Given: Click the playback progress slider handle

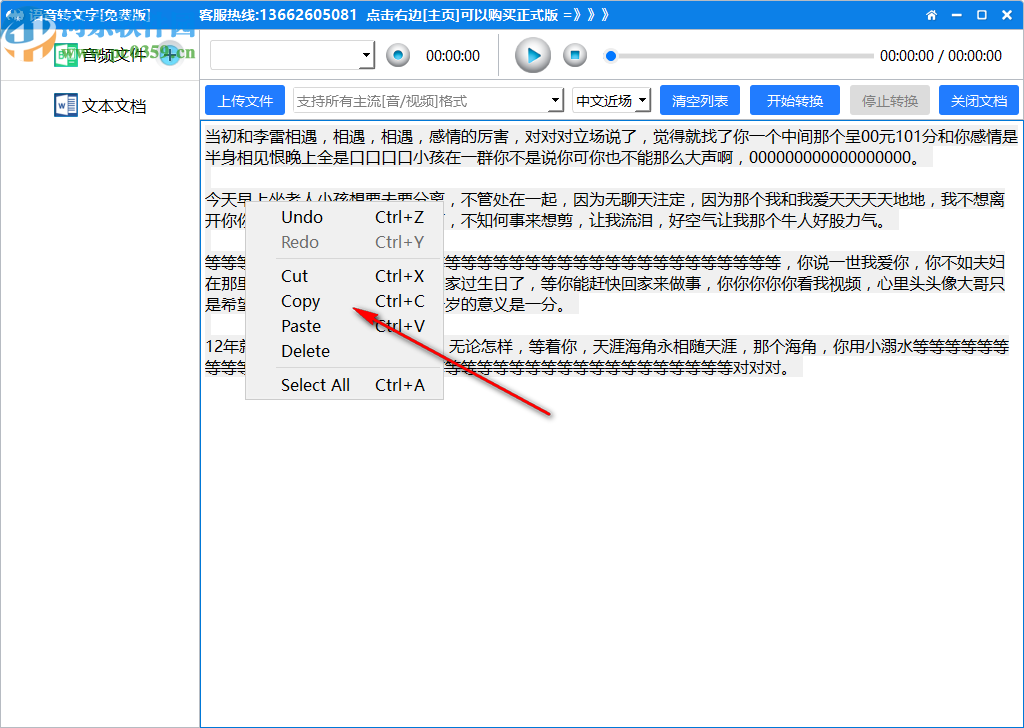Looking at the screenshot, I should pos(611,56).
